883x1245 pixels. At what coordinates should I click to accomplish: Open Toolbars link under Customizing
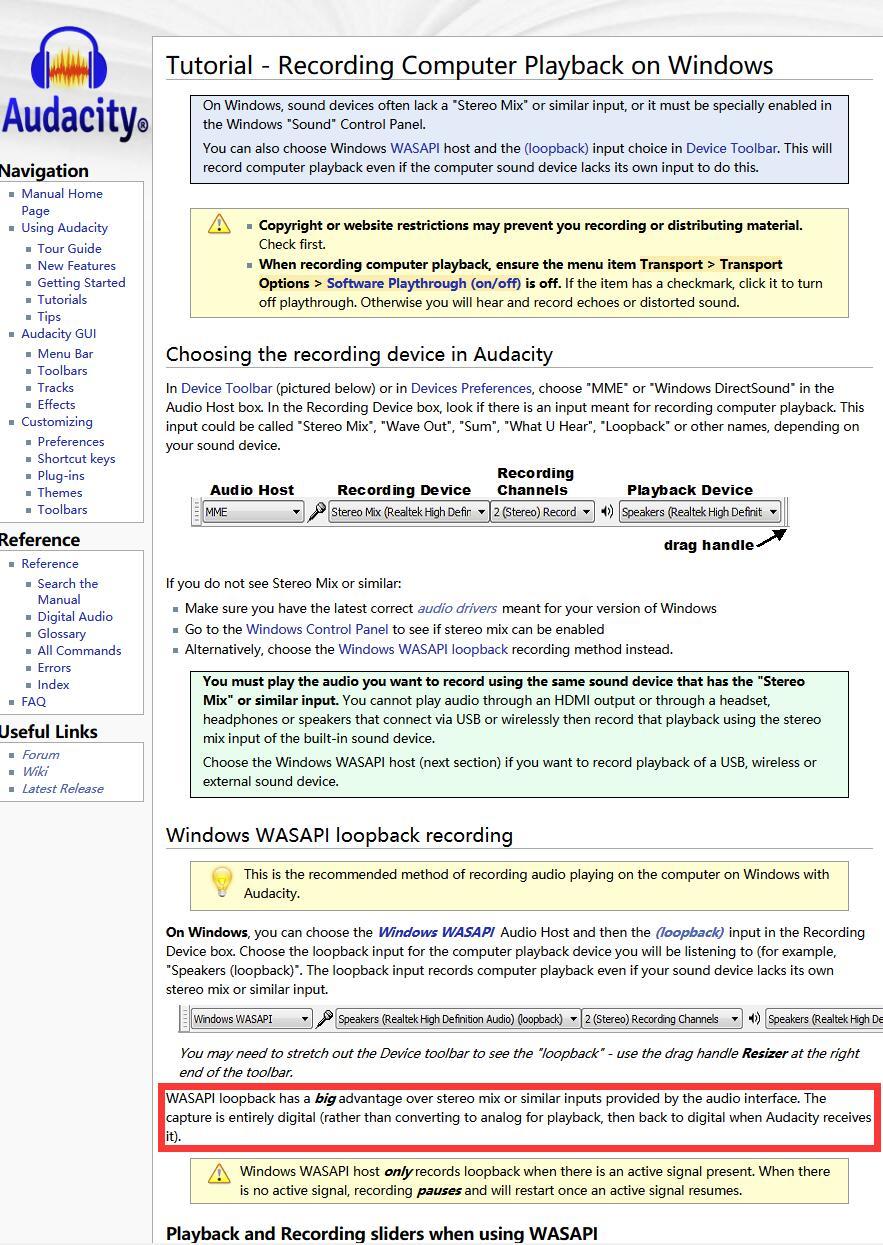pos(63,510)
